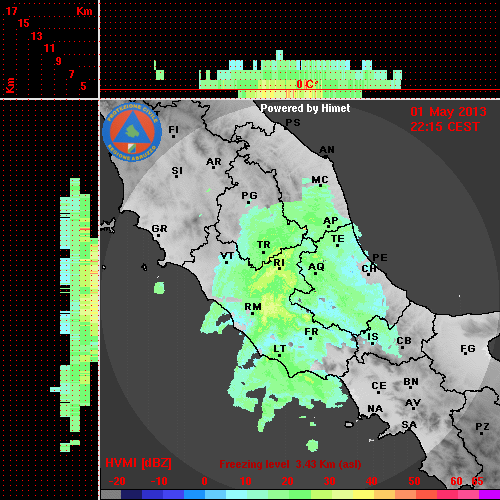The height and width of the screenshot is (500, 500).
Task: Select the 20 value on dBZ scale
Action: pyautogui.click(x=287, y=481)
